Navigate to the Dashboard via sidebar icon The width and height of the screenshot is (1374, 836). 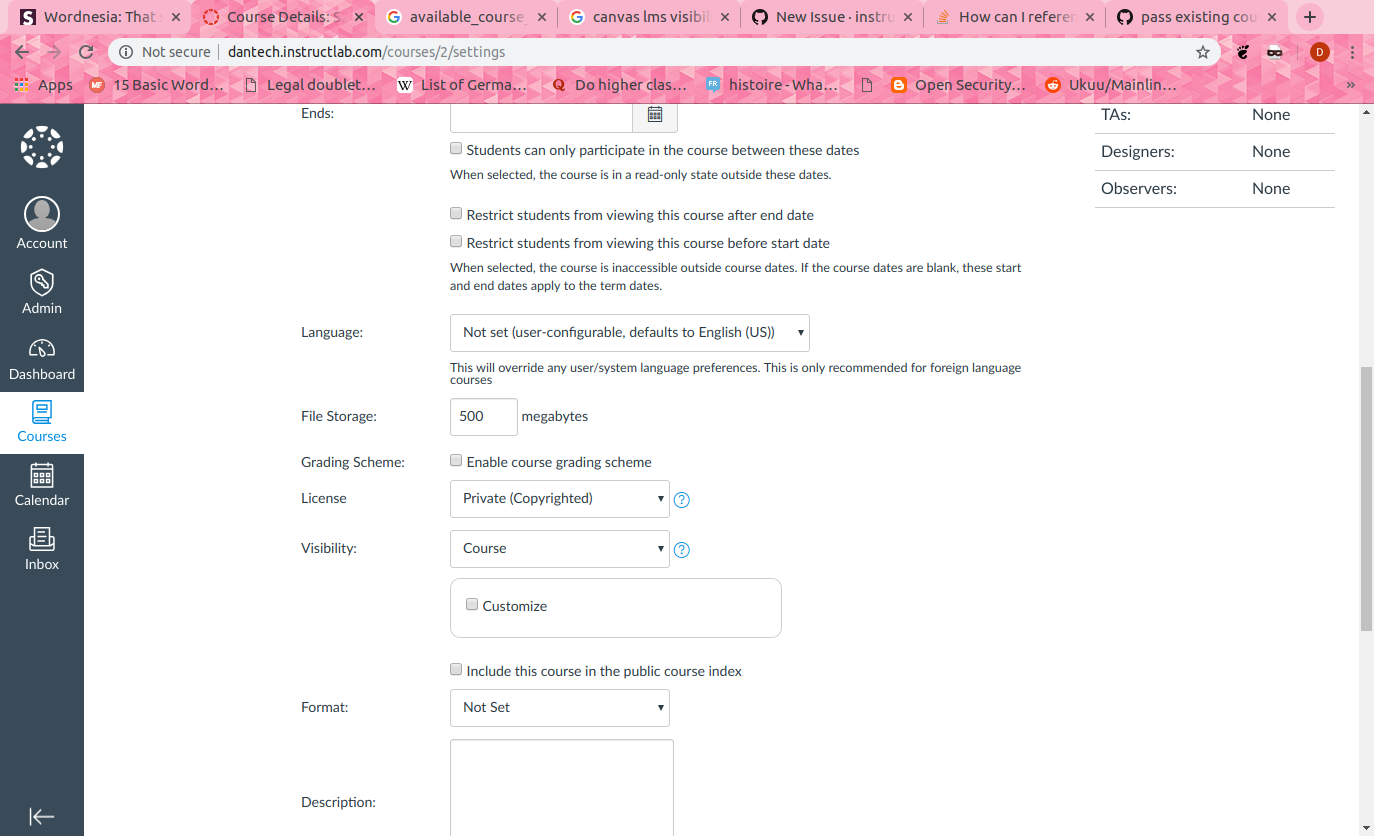[41, 356]
